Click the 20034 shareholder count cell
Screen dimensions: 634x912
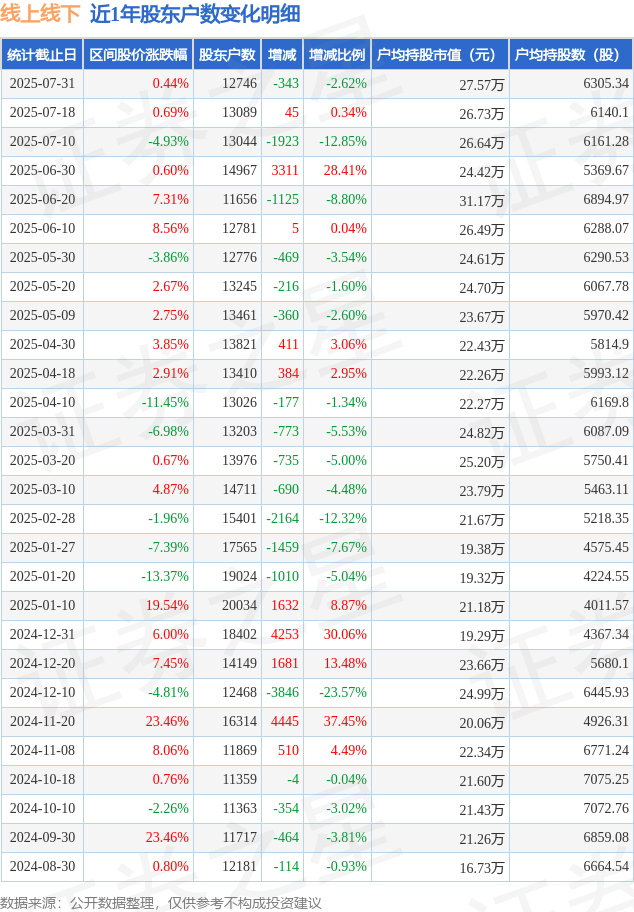(239, 605)
